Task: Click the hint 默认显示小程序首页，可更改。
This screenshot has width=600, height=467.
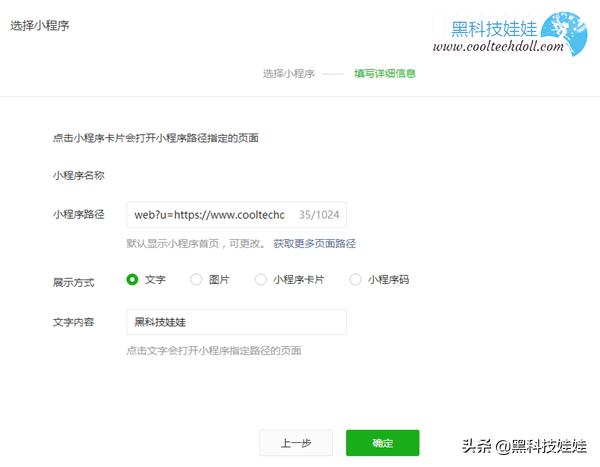Action: pyautogui.click(x=196, y=243)
